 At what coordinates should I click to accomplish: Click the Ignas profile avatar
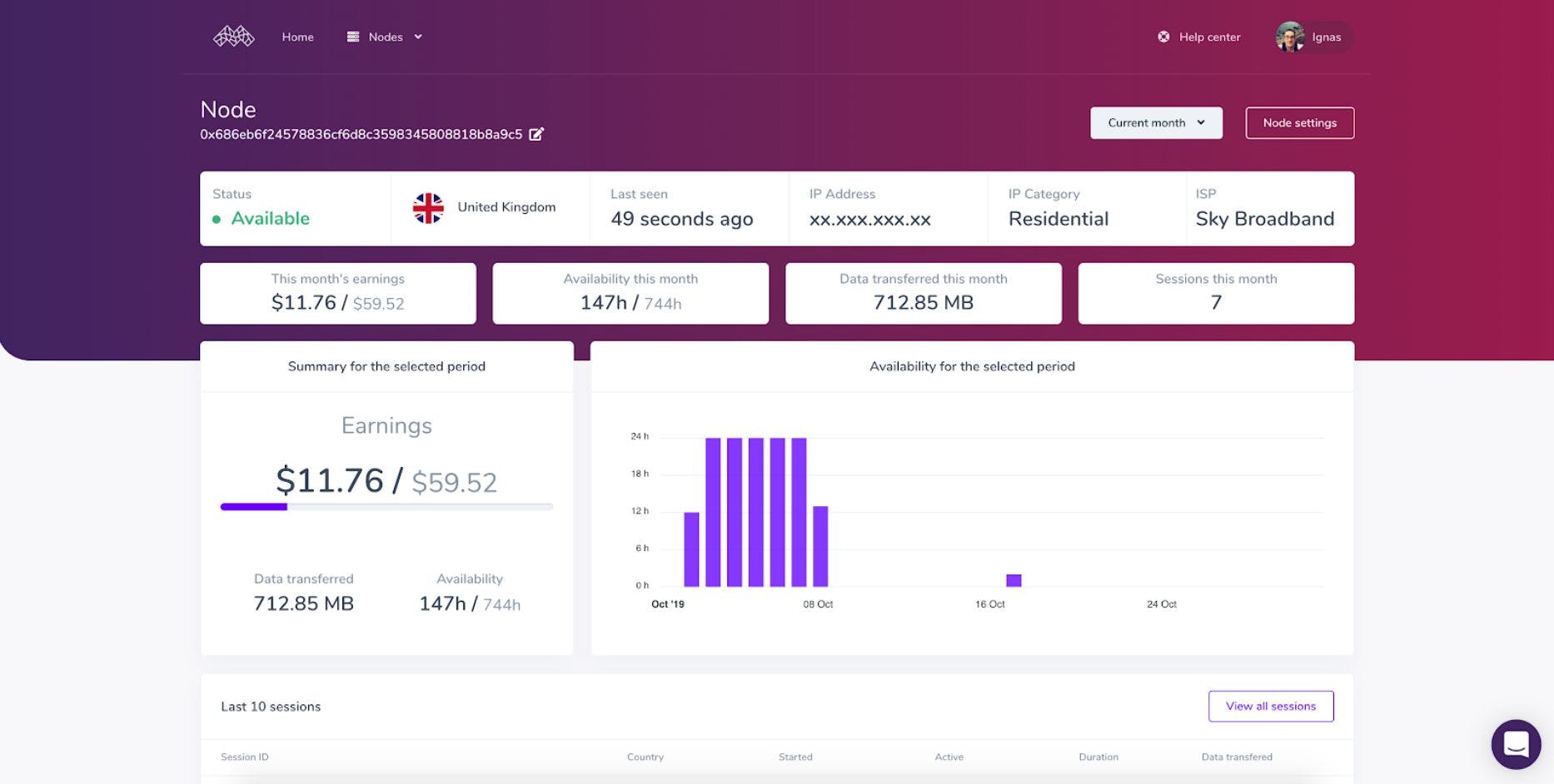(x=1290, y=37)
